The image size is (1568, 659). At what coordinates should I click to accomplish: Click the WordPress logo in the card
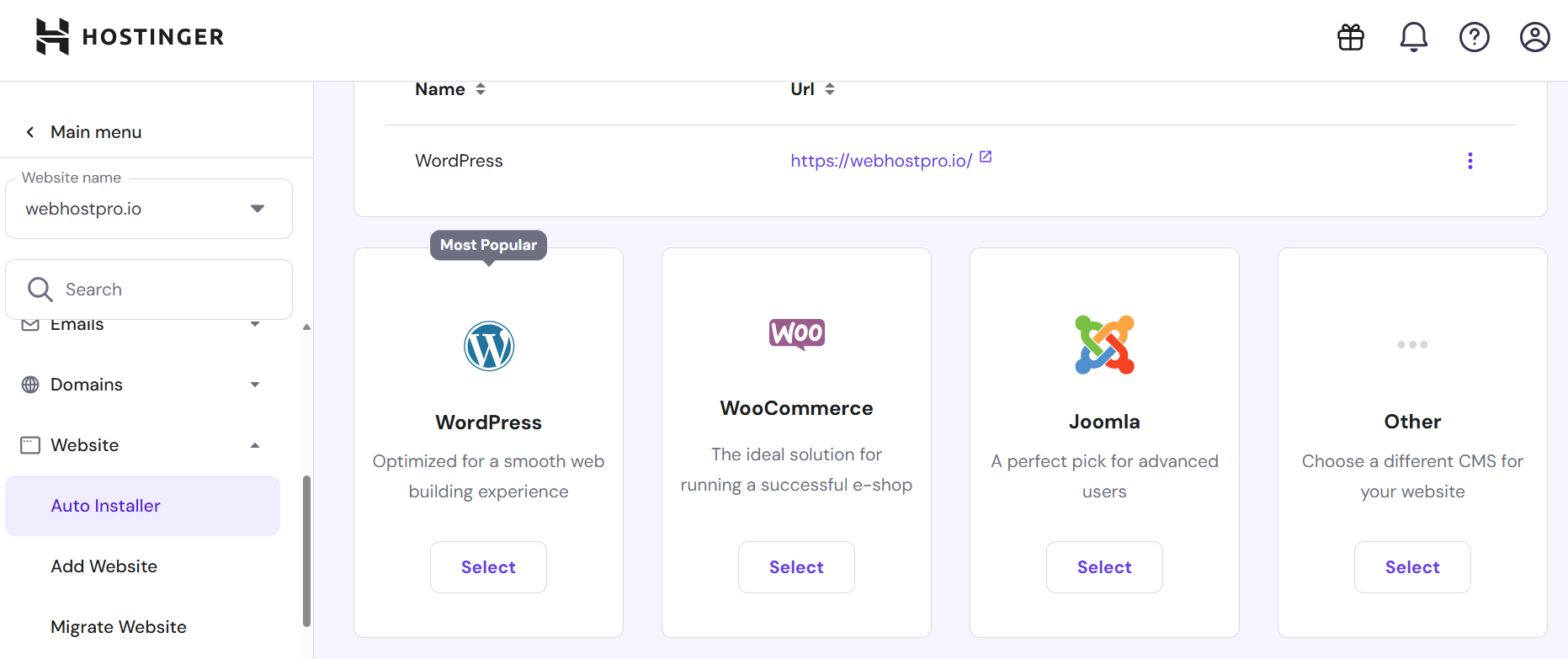coord(489,346)
